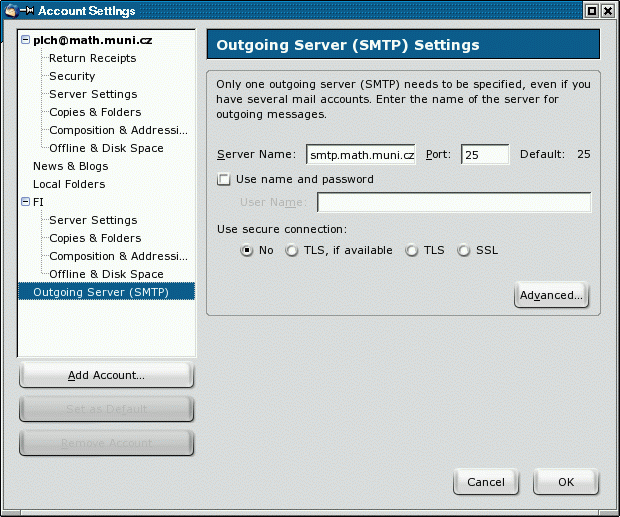Select News & Blogs account
The image size is (620, 517).
coord(70,166)
